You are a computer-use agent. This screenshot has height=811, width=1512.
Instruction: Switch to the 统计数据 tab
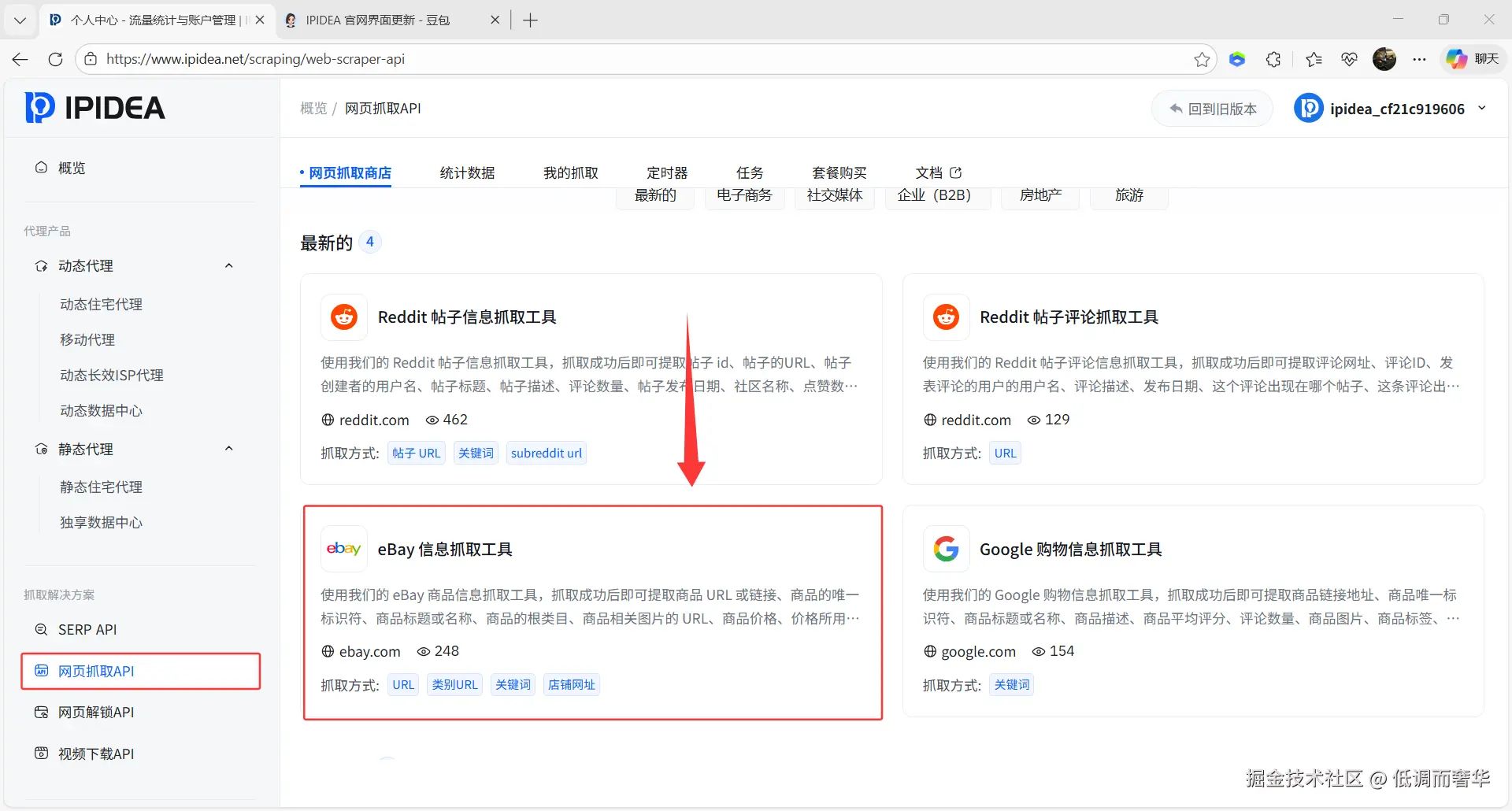point(467,172)
